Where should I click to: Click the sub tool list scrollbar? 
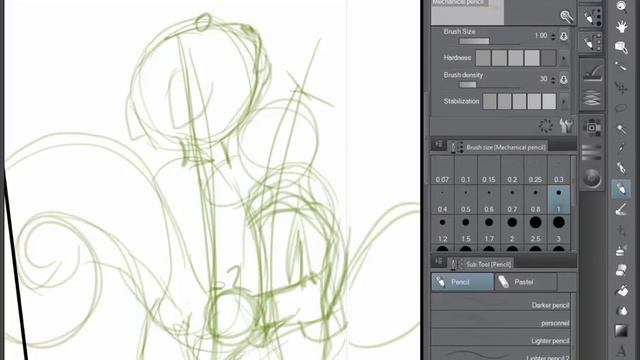pyautogui.click(x=573, y=327)
